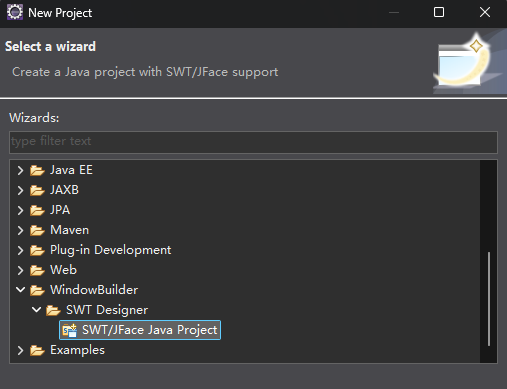This screenshot has width=507, height=389.
Task: Collapse the WindowBuilder category
Action: 20,290
